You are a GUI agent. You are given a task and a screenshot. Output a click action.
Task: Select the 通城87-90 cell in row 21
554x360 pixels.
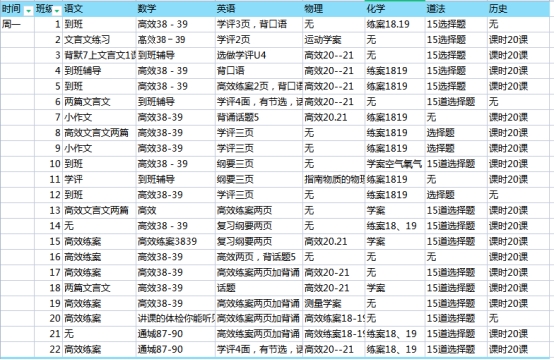[x=176, y=334]
